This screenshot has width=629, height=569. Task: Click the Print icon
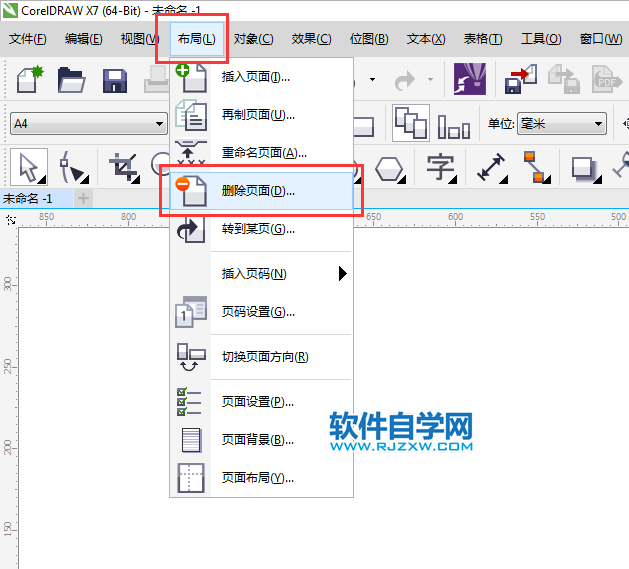[x=156, y=79]
